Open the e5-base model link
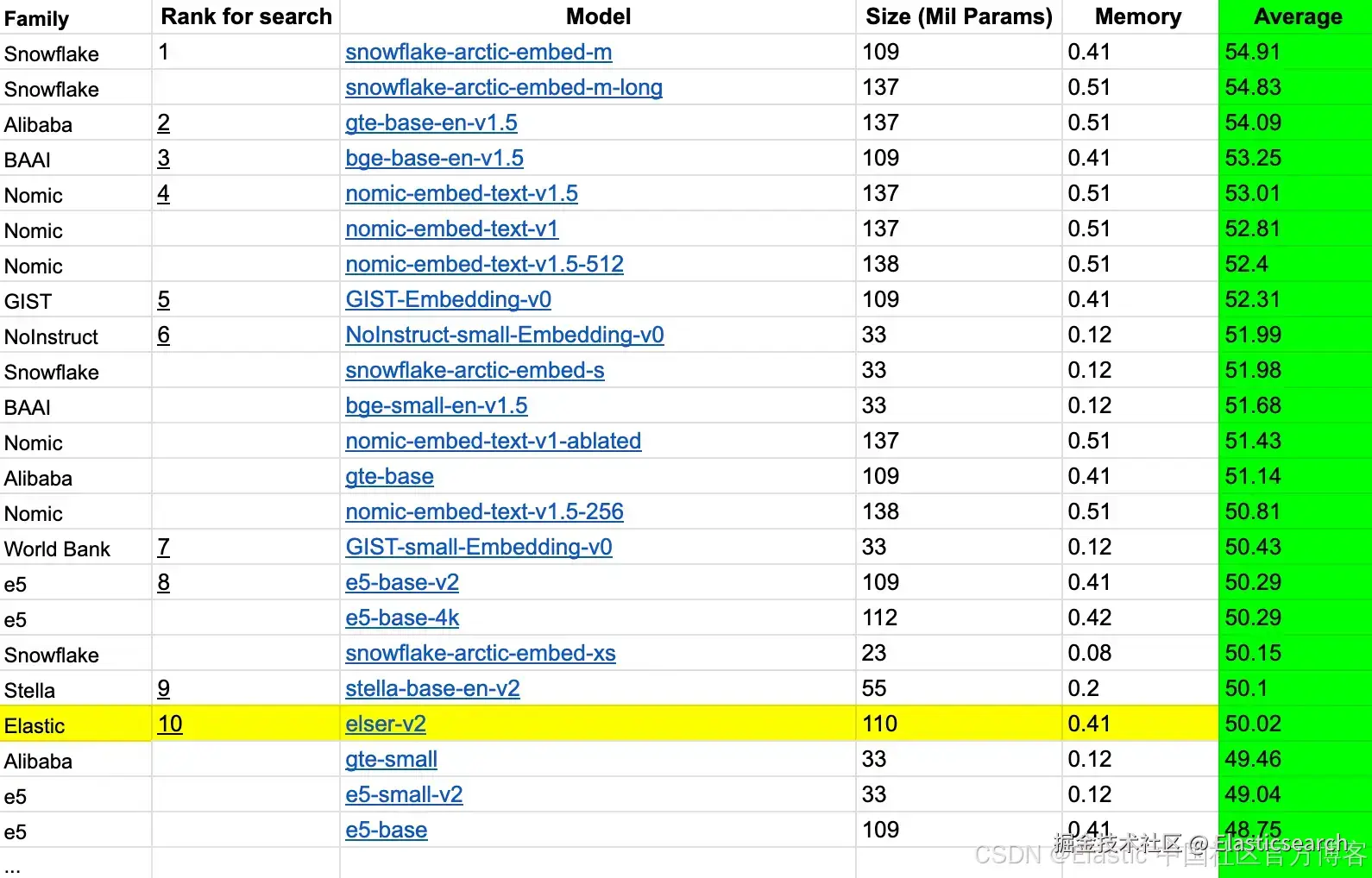Viewport: 1372px width, 878px height. click(386, 831)
